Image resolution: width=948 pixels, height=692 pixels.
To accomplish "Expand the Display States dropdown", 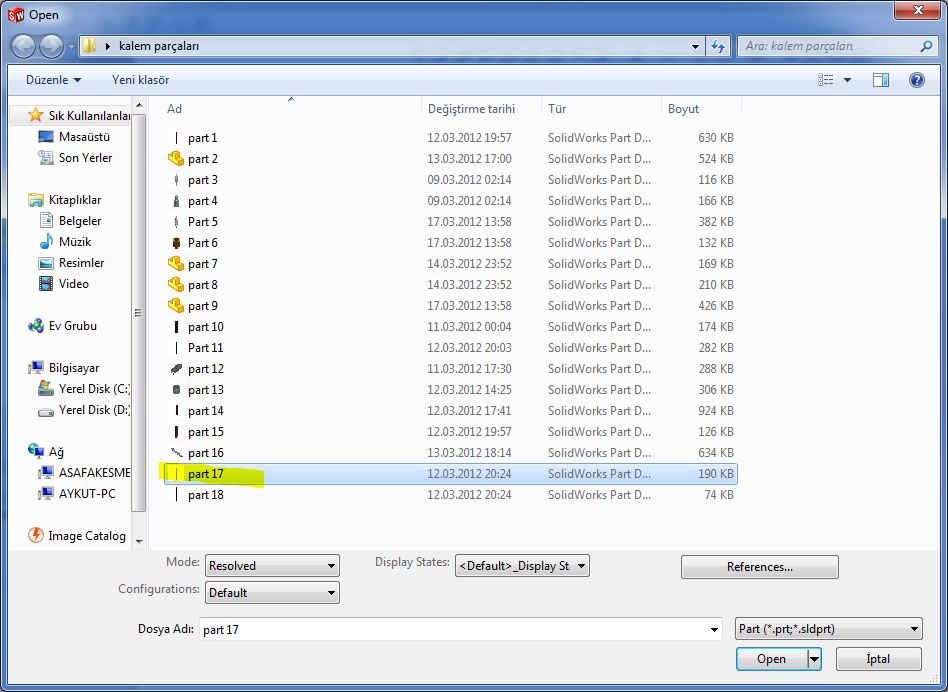I will click(x=521, y=566).
